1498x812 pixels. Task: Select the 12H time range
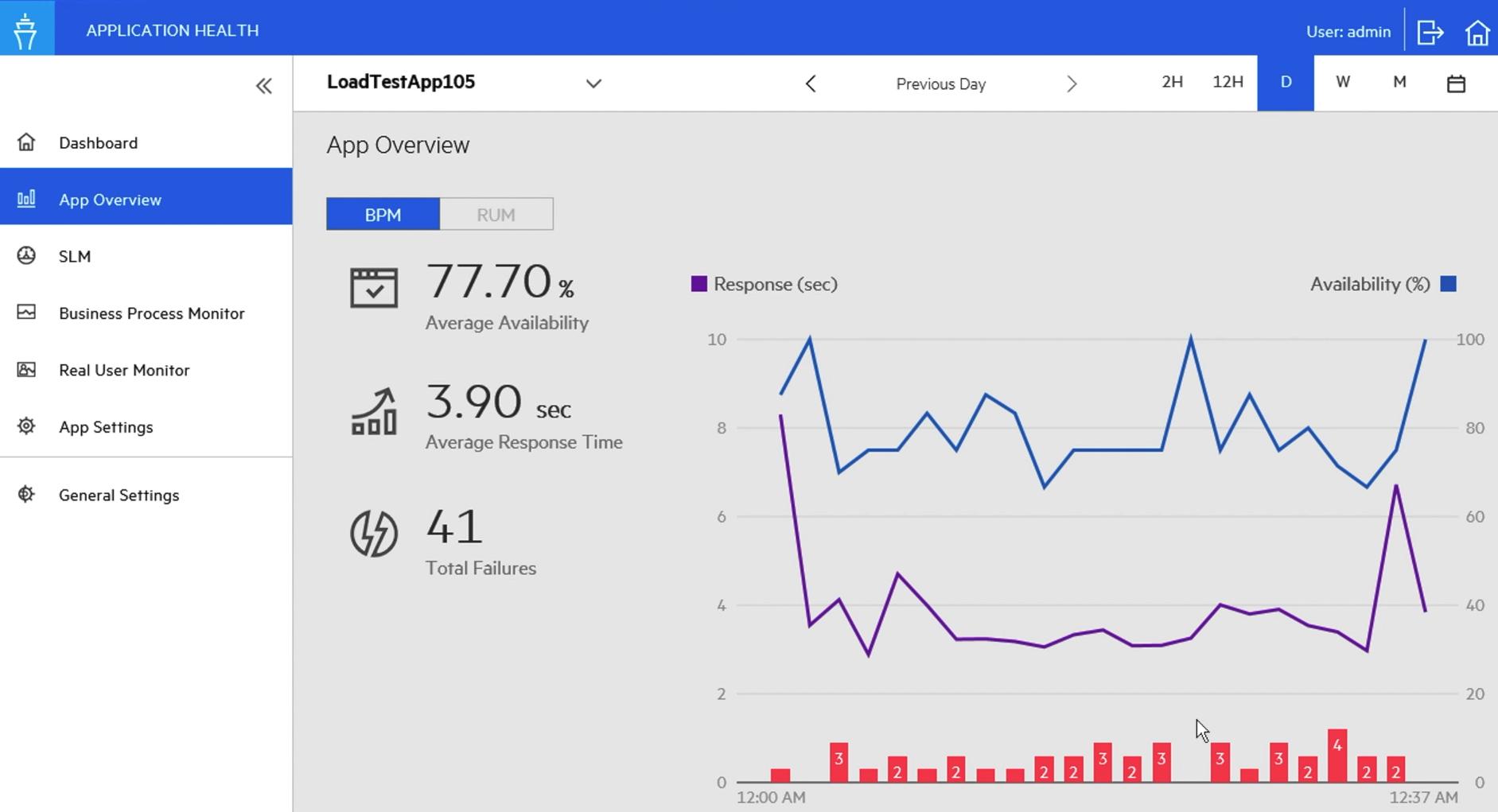click(1227, 83)
